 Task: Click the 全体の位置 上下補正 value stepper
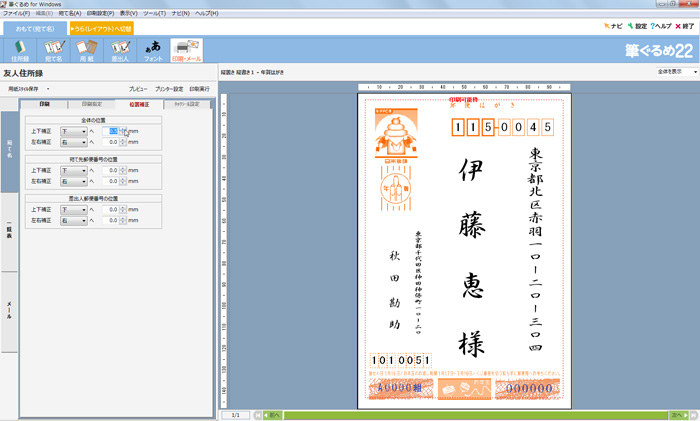pos(125,131)
